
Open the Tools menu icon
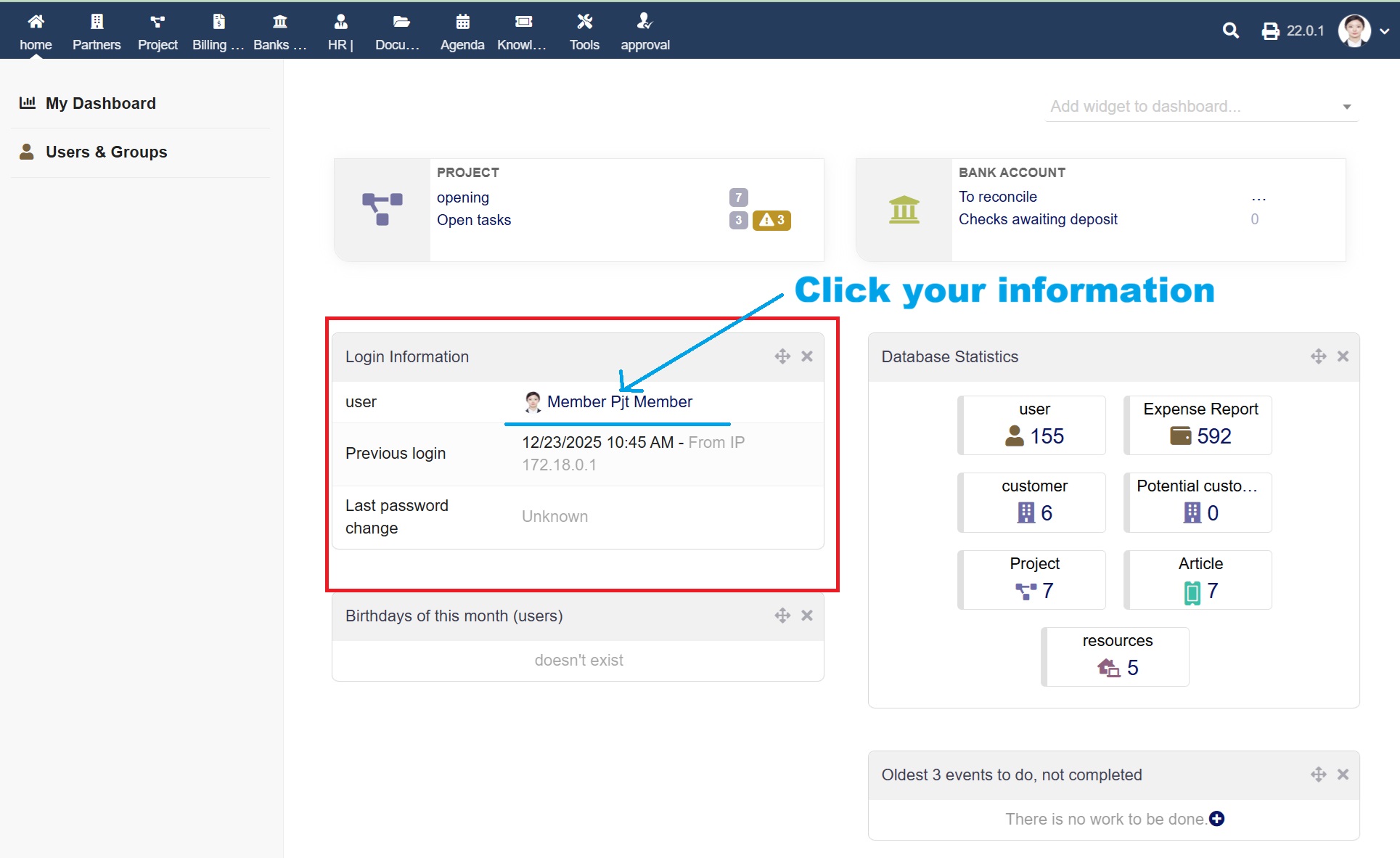point(584,22)
